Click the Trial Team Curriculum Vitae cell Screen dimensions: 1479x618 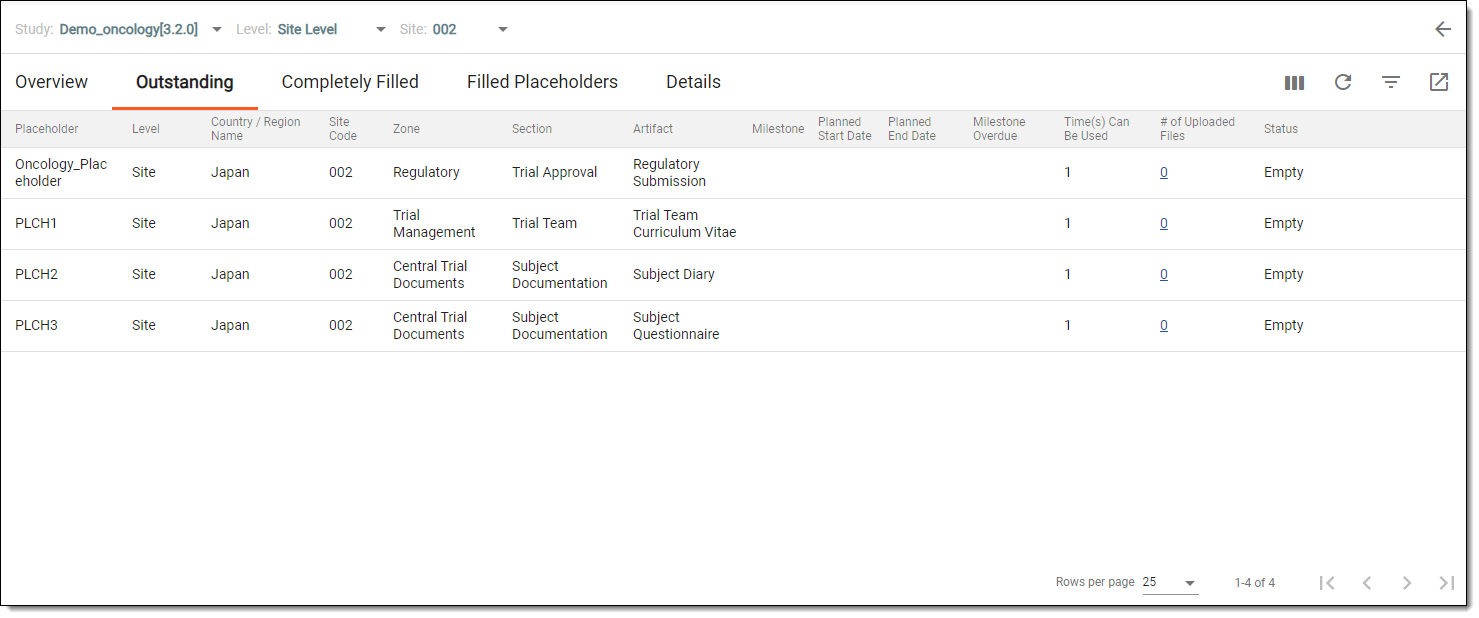684,223
